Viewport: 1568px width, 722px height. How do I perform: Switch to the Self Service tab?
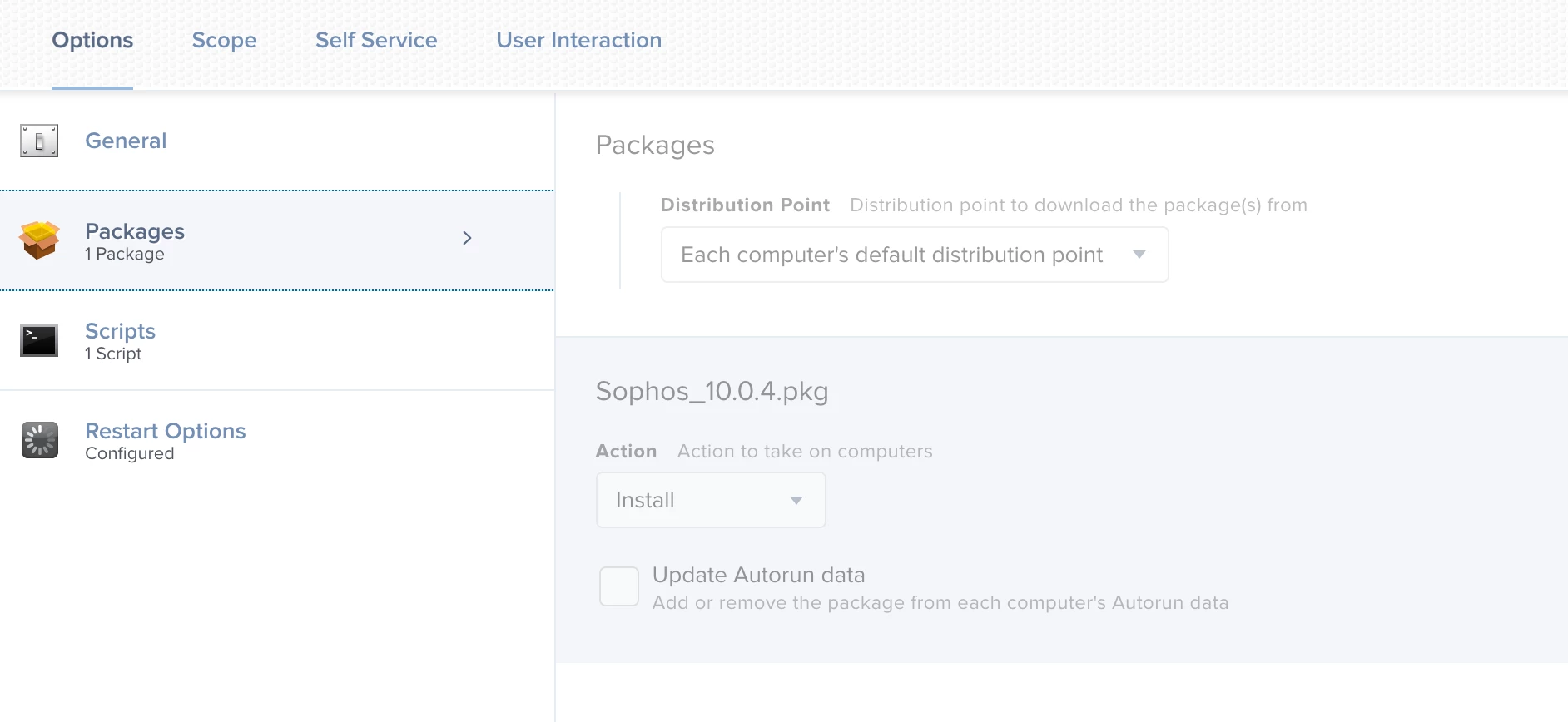pyautogui.click(x=376, y=40)
